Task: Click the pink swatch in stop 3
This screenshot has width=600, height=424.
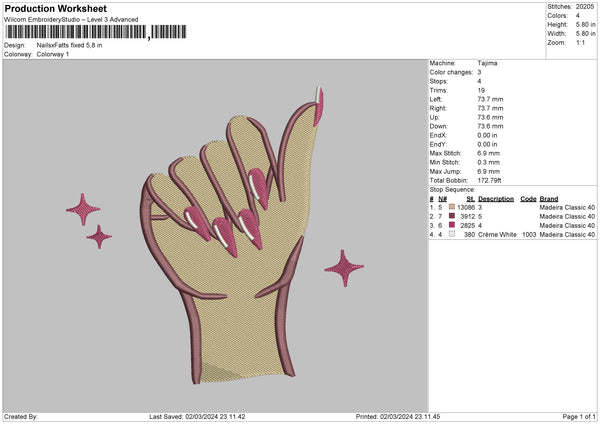Action: coord(452,225)
